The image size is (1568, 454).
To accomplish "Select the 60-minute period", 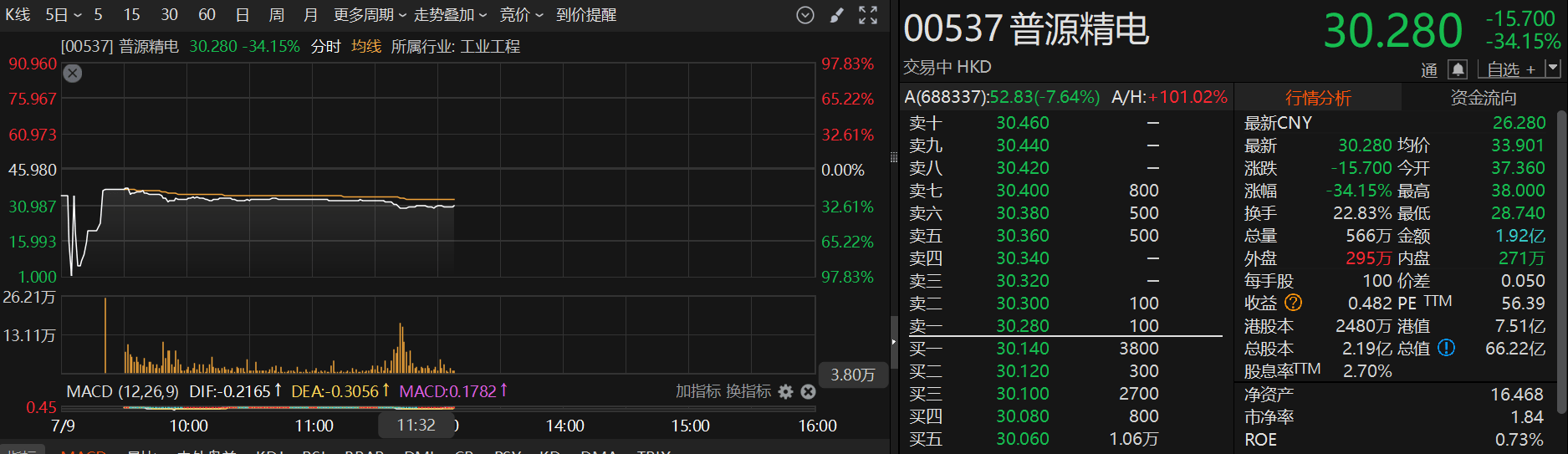I will coord(207,15).
